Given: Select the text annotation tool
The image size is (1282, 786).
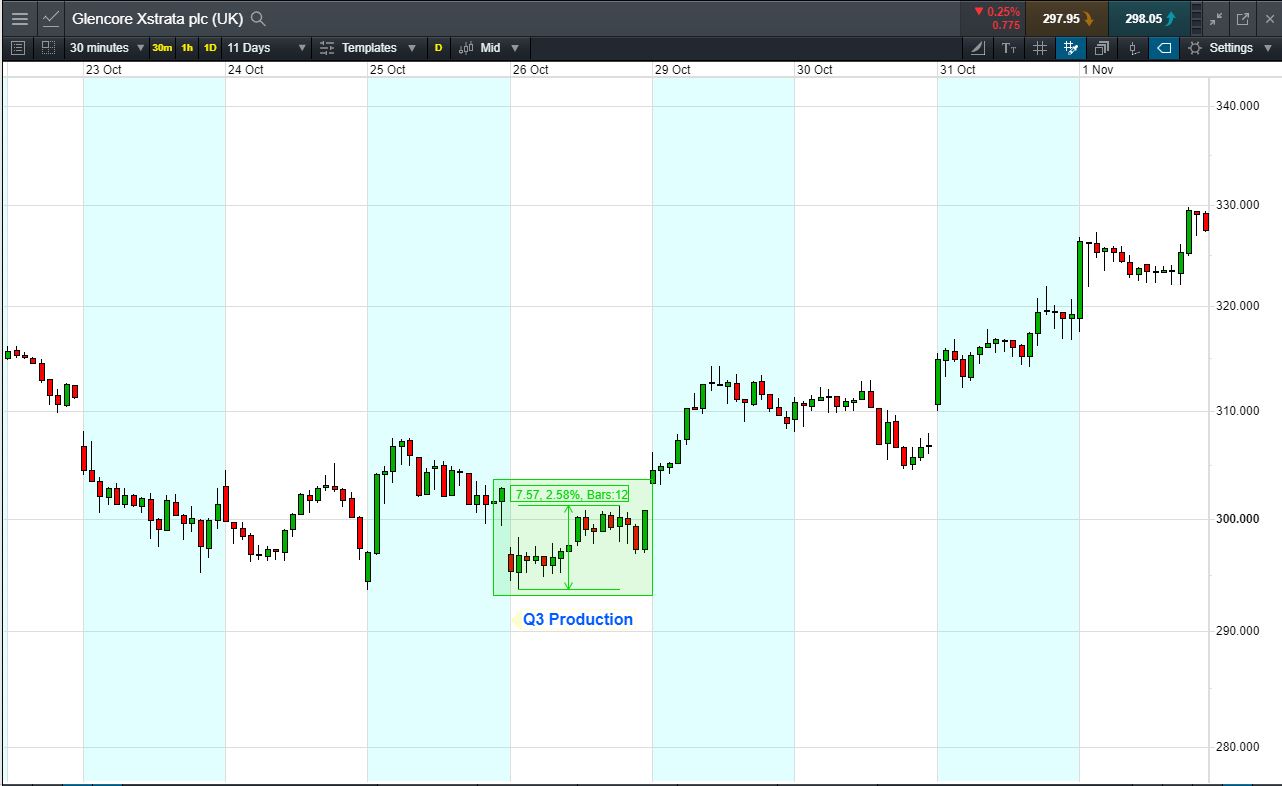Looking at the screenshot, I should click(1008, 48).
